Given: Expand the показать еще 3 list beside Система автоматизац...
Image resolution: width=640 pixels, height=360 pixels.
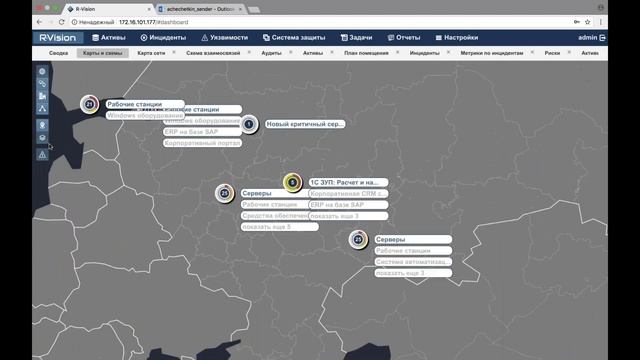Looking at the screenshot, I should [x=413, y=273].
